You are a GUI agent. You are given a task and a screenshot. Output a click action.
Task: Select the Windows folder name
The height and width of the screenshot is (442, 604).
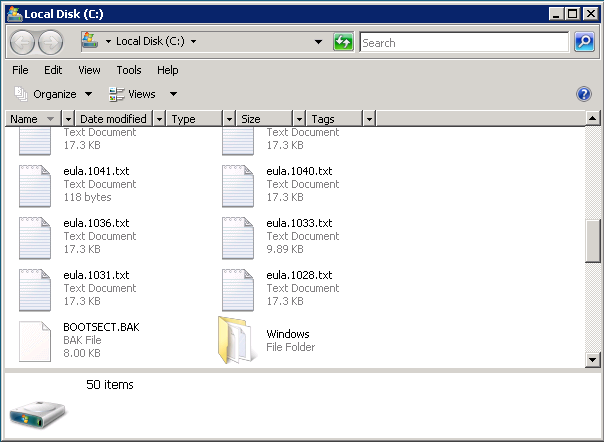click(288, 334)
